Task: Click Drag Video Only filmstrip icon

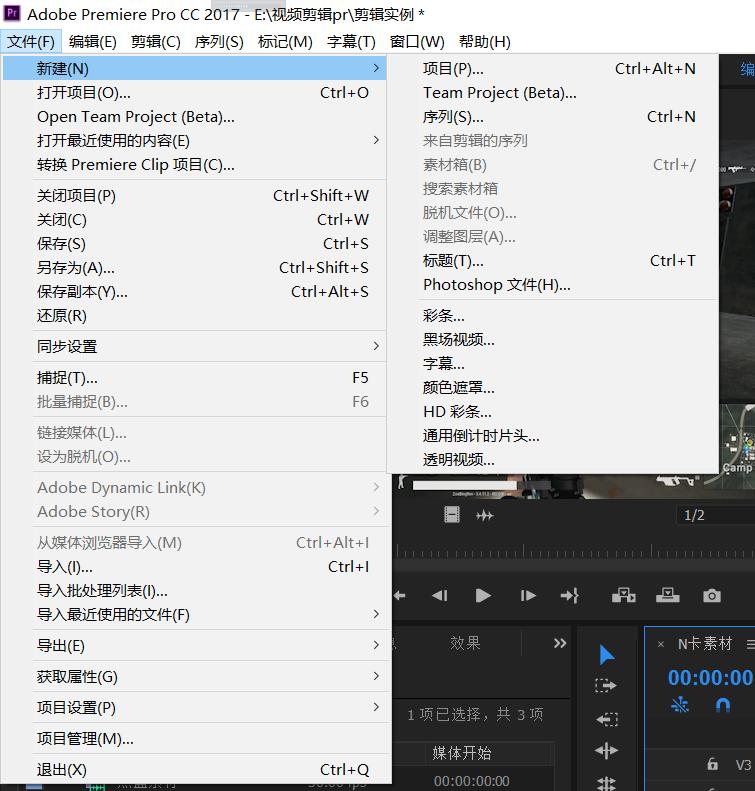Action: coord(452,515)
